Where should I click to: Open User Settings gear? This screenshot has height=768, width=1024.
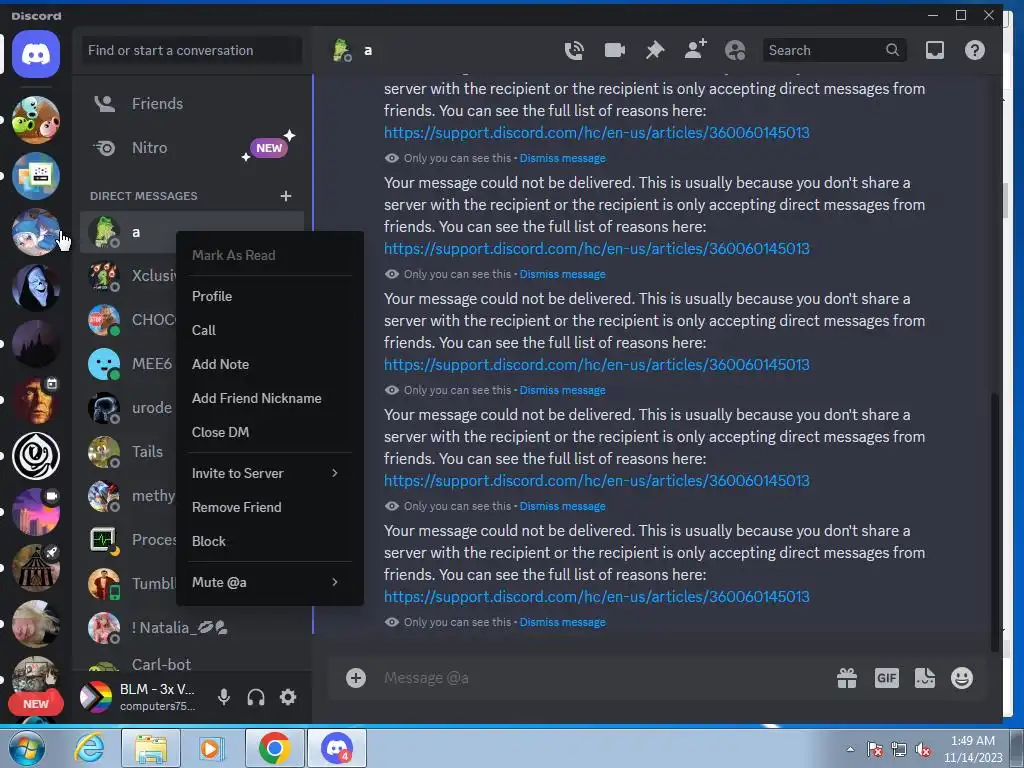click(288, 697)
